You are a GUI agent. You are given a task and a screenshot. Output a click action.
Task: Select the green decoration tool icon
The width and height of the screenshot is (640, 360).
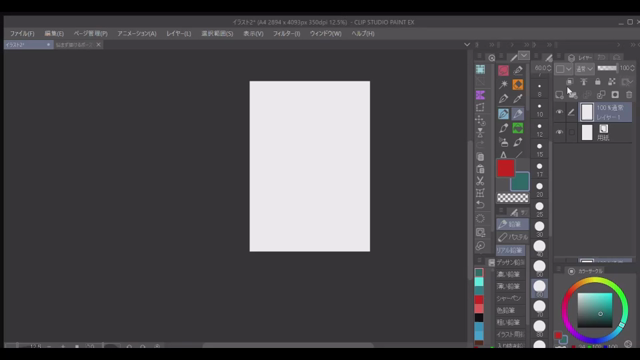click(518, 128)
